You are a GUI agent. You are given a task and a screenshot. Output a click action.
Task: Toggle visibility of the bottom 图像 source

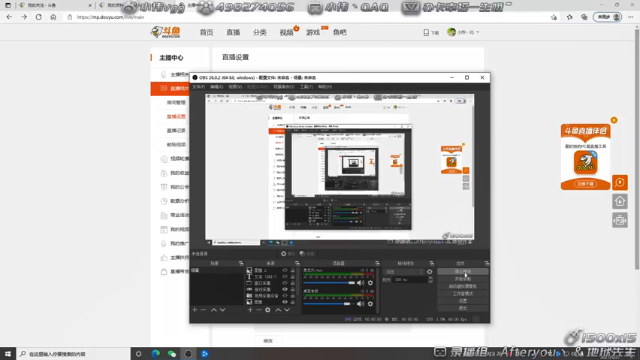(x=285, y=302)
